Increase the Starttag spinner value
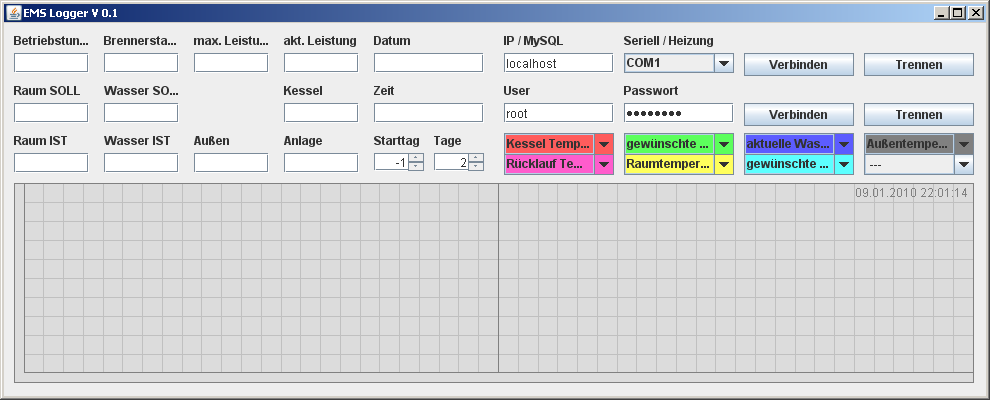The image size is (990, 400). pyautogui.click(x=416, y=158)
